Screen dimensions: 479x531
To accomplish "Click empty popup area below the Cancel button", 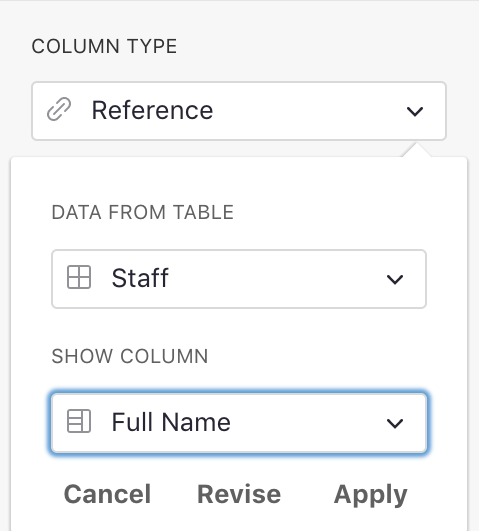I will (107, 520).
